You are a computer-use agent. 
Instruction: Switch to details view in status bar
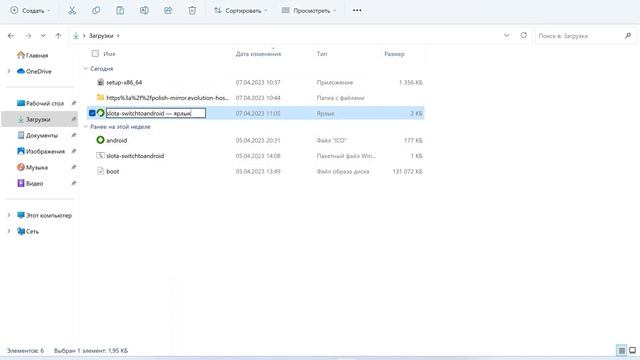[621, 350]
